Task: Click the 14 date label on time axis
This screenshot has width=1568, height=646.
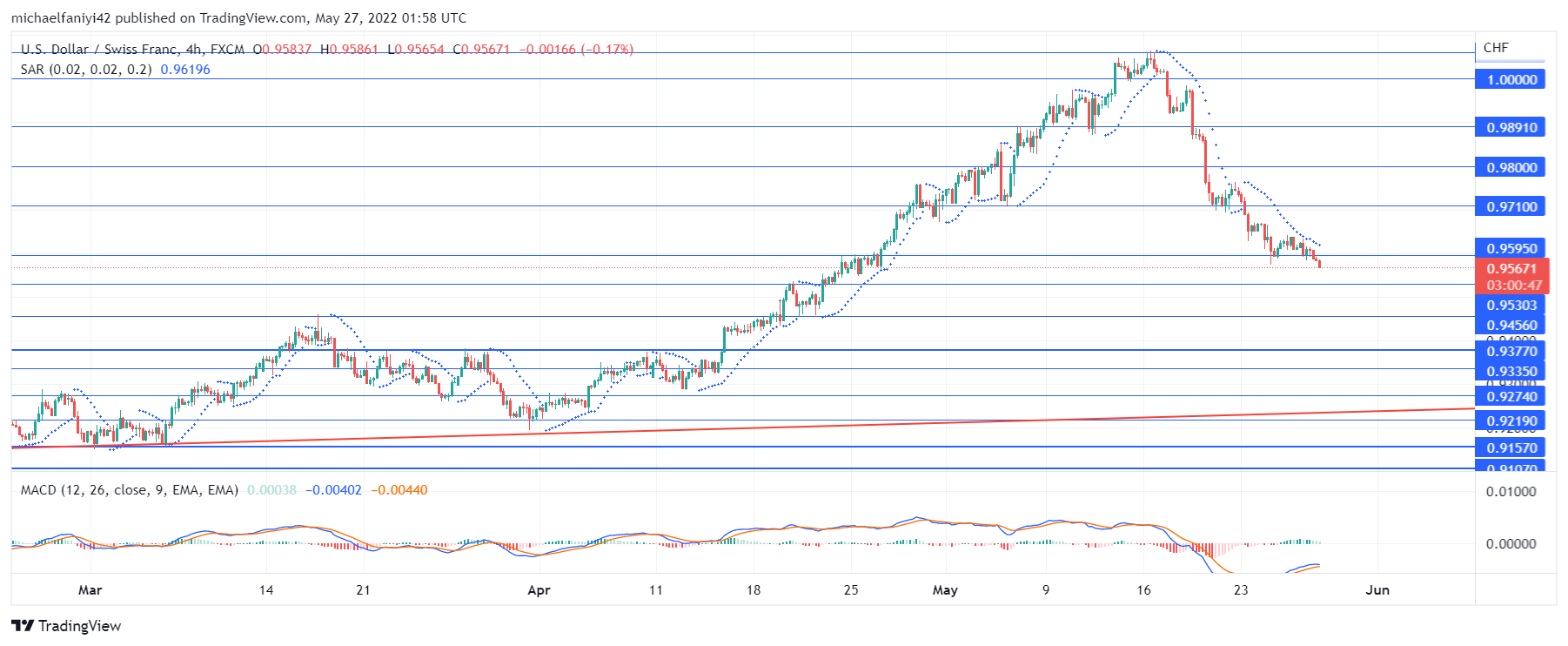Action: pos(266,590)
